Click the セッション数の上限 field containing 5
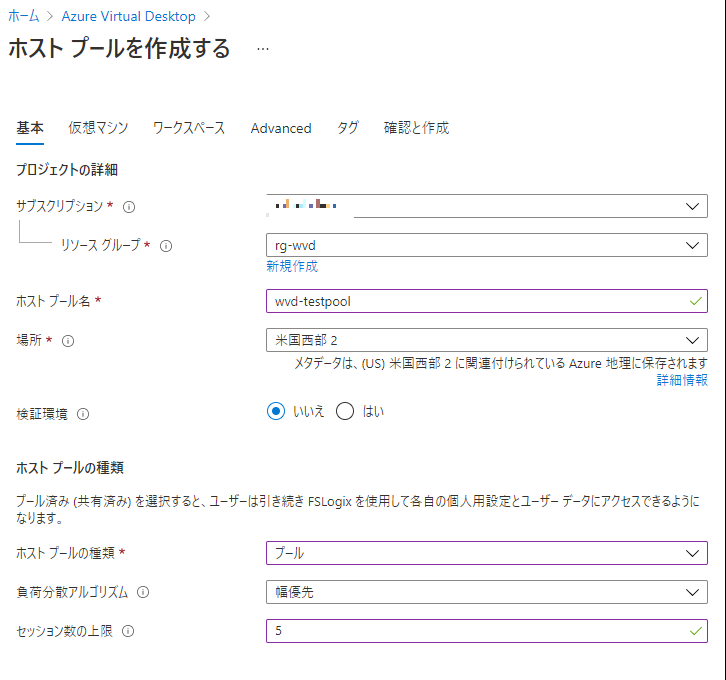The height and width of the screenshot is (680, 726). tap(487, 631)
